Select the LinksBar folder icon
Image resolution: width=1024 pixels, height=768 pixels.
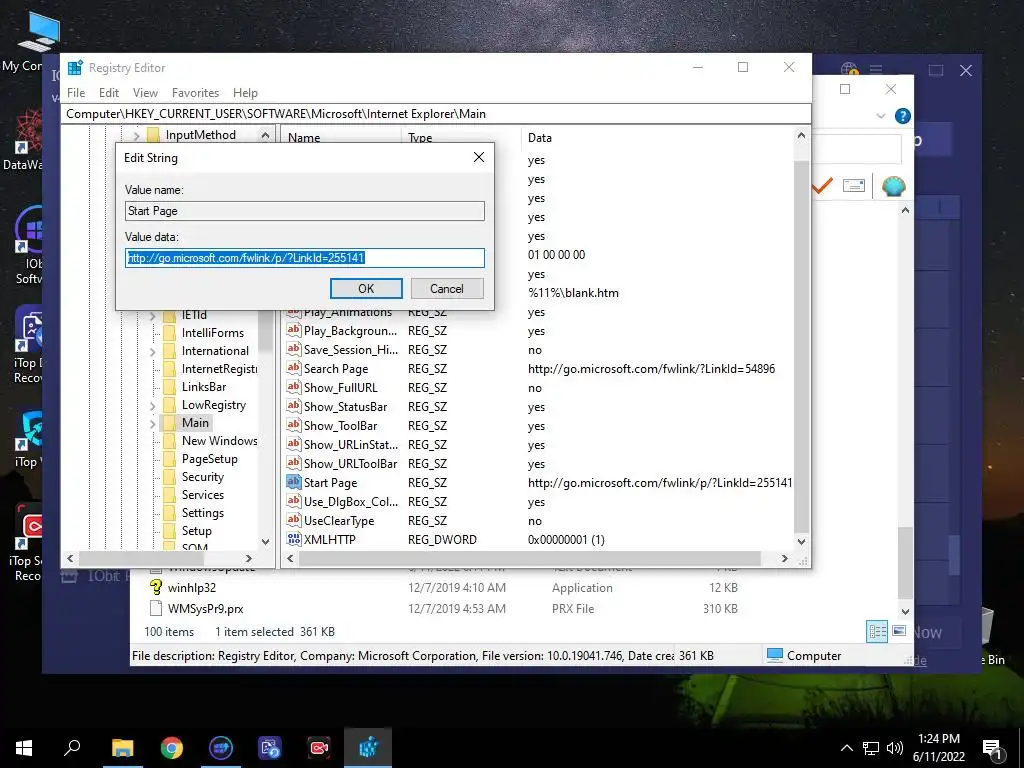[x=169, y=387]
